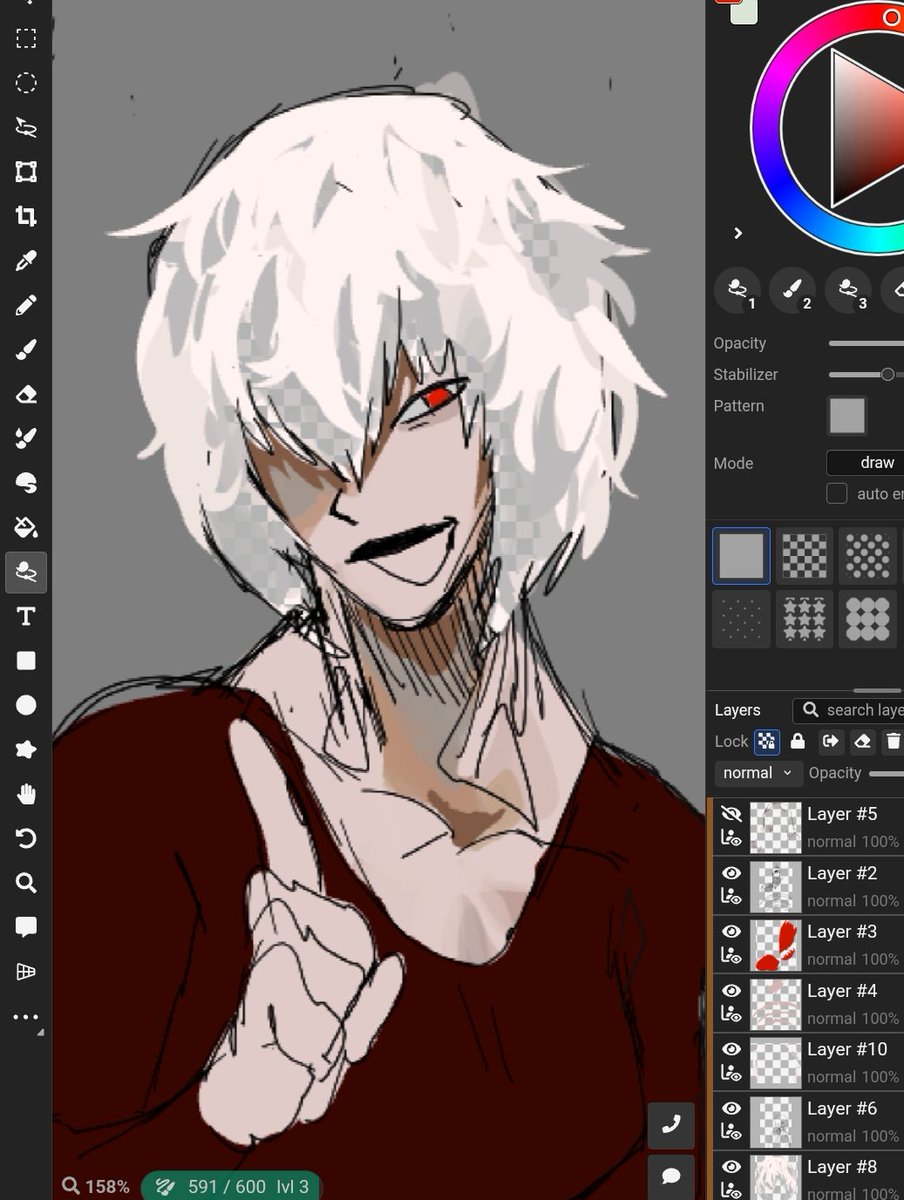
Task: Pick the eyedropper tool
Action: click(26, 261)
